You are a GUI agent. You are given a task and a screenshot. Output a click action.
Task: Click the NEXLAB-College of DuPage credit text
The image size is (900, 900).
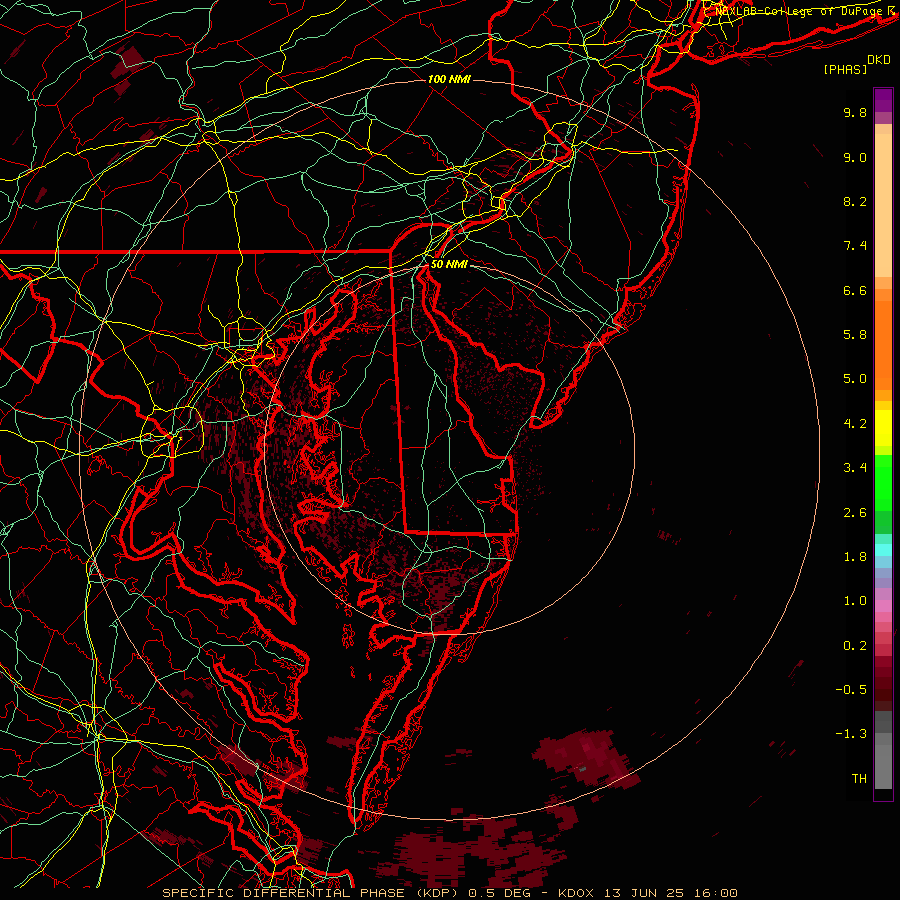click(x=801, y=11)
